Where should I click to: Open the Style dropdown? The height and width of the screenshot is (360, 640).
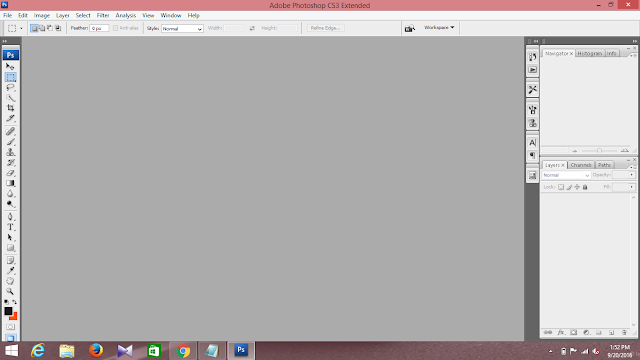coord(182,29)
